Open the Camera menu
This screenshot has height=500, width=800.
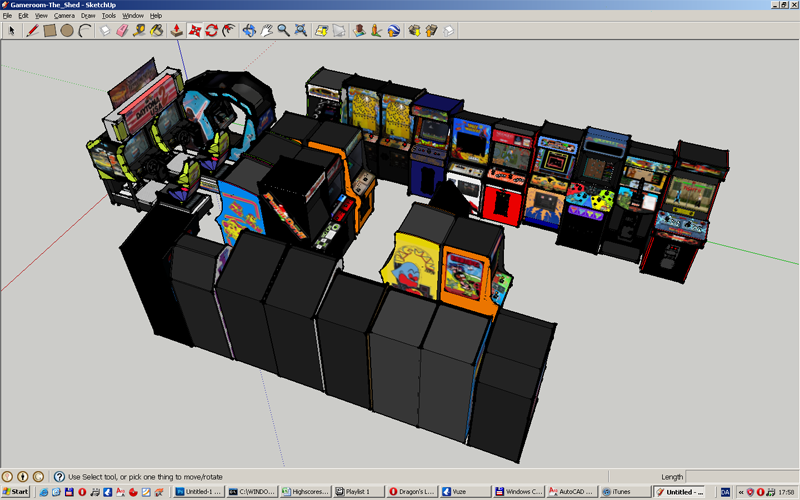click(x=64, y=16)
